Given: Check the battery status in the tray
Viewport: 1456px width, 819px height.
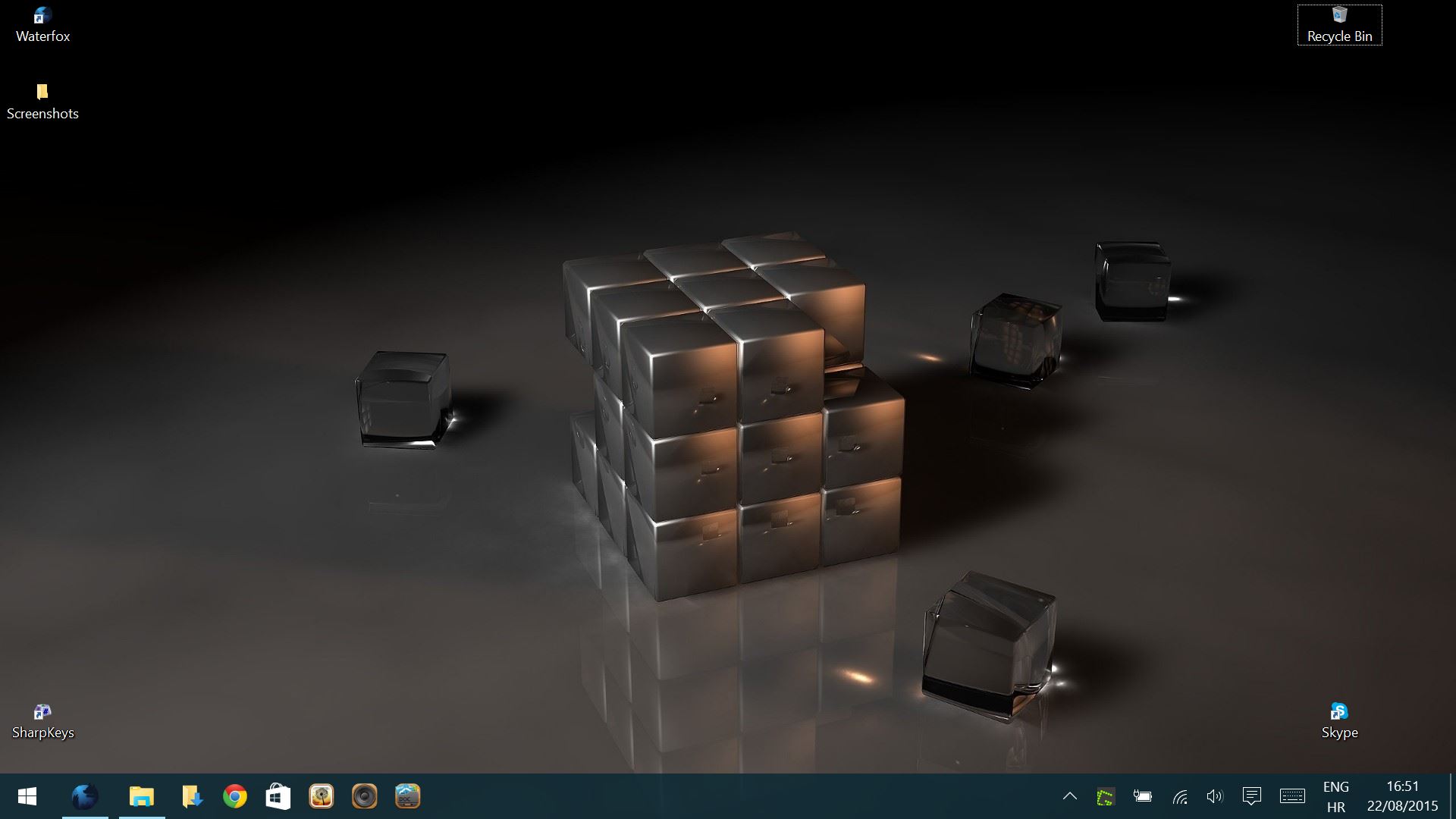Looking at the screenshot, I should tap(1142, 797).
